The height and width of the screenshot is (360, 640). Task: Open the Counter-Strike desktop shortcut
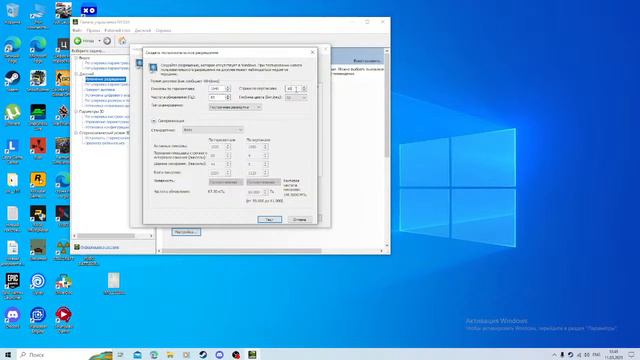[x=63, y=83]
